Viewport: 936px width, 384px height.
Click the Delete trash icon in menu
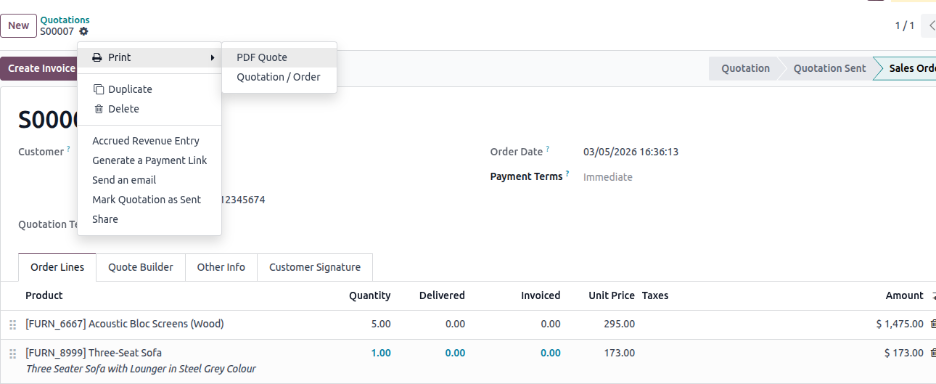click(x=98, y=109)
